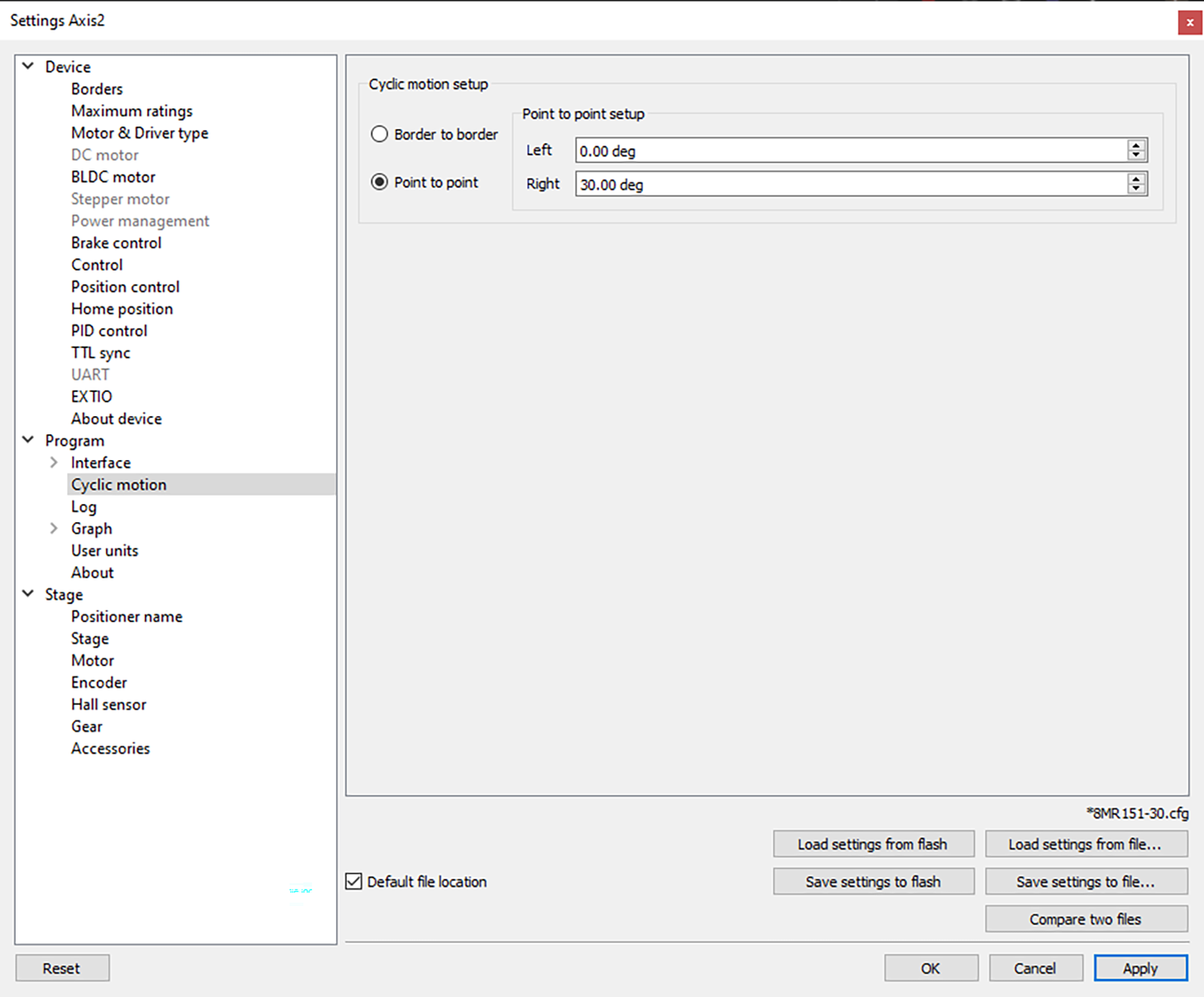Click into the Right position input field
Screen dimensions: 1204x997
click(850, 184)
